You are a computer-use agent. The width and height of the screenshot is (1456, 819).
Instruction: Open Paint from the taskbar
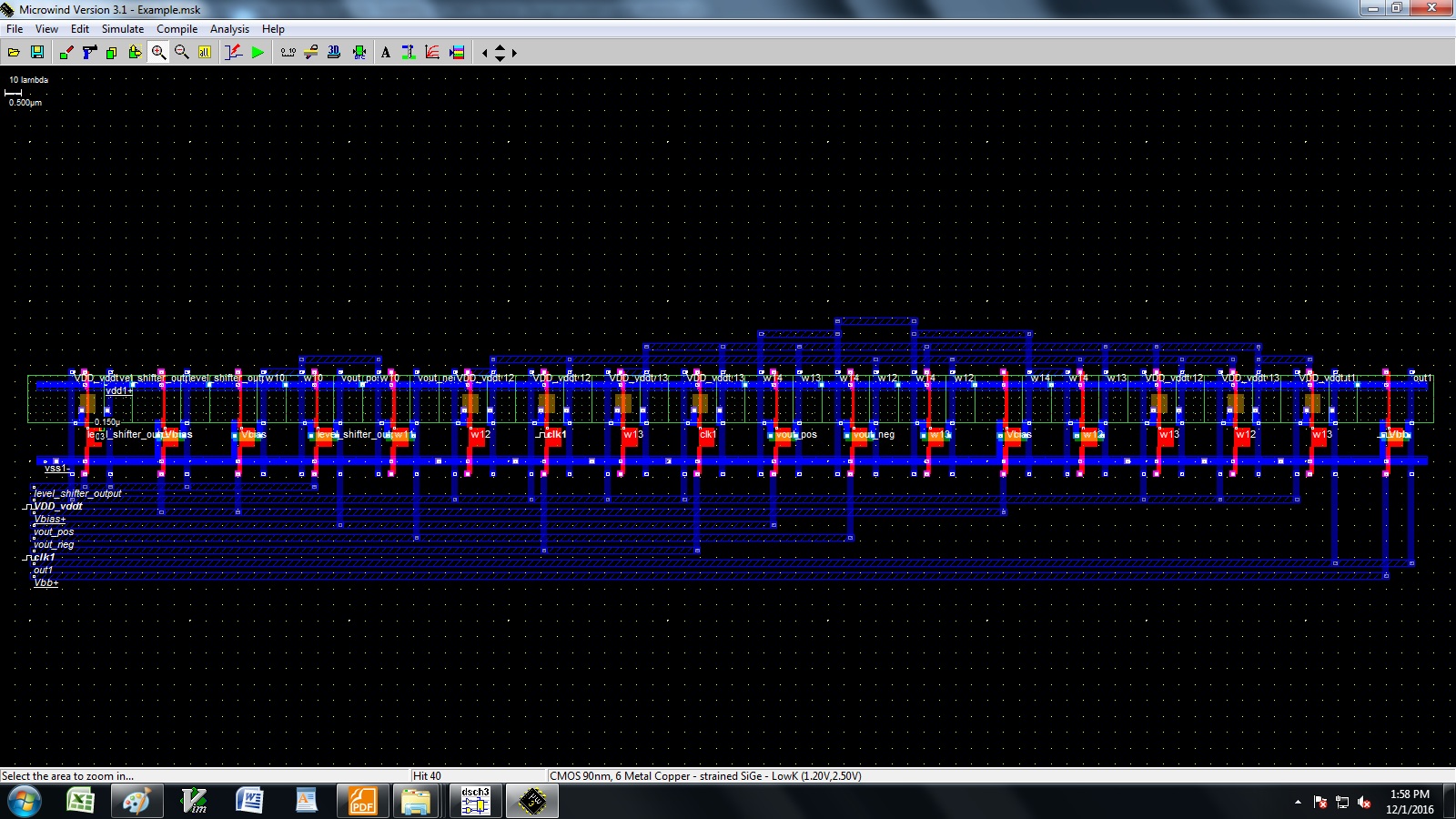pyautogui.click(x=137, y=802)
